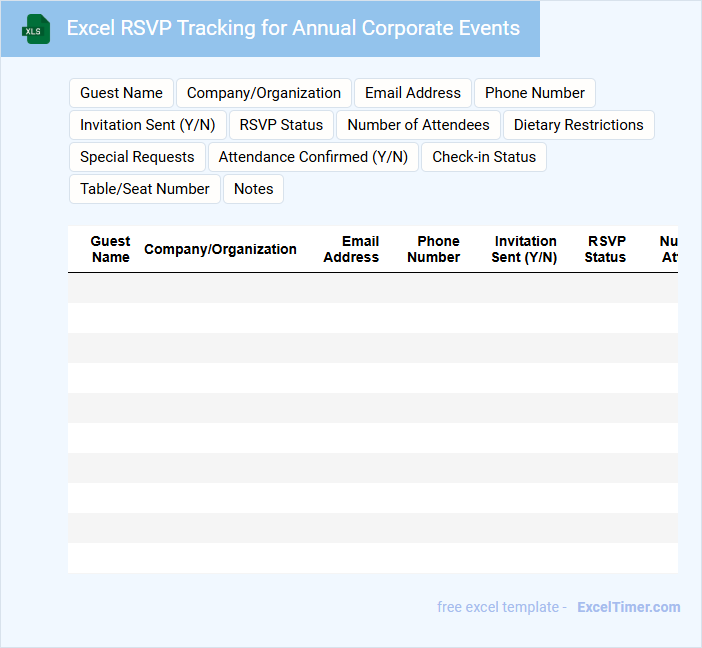702x648 pixels.
Task: Click the Number of Attendees tag
Action: click(x=418, y=125)
